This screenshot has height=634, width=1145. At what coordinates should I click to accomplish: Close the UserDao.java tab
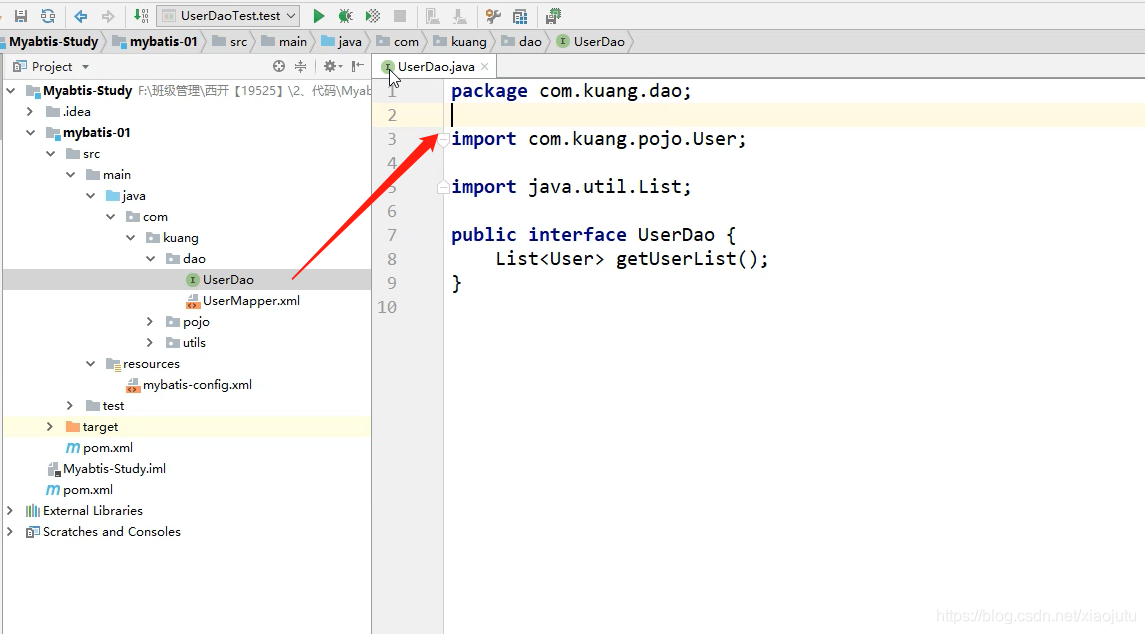[x=484, y=66]
